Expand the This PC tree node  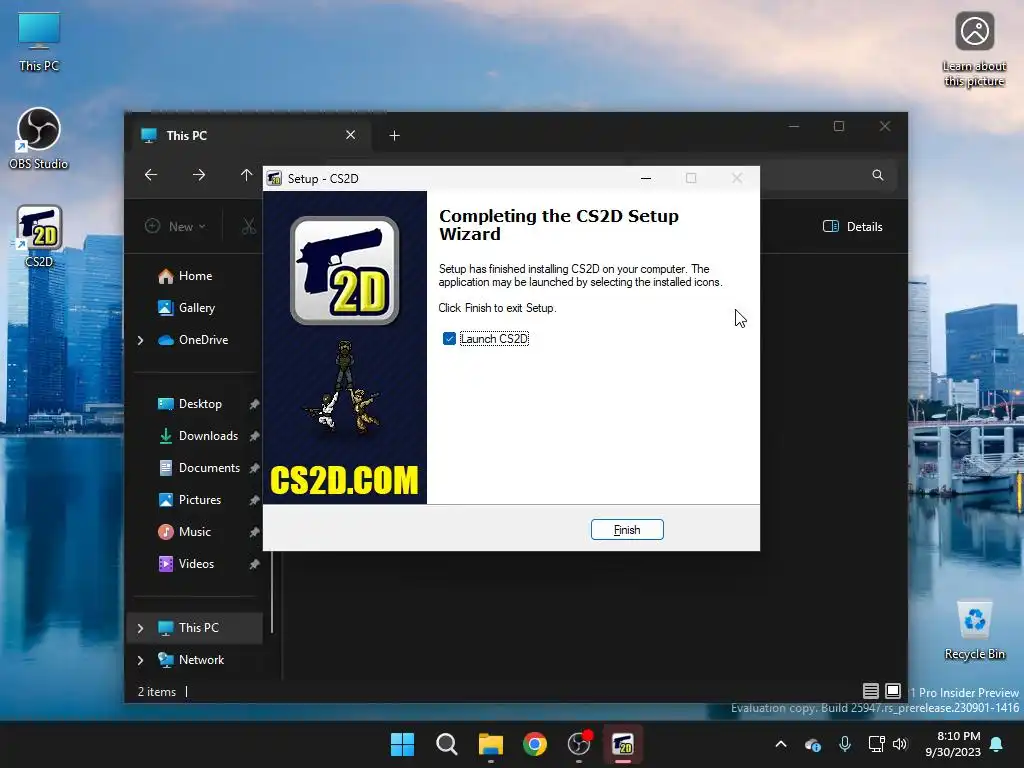(140, 628)
